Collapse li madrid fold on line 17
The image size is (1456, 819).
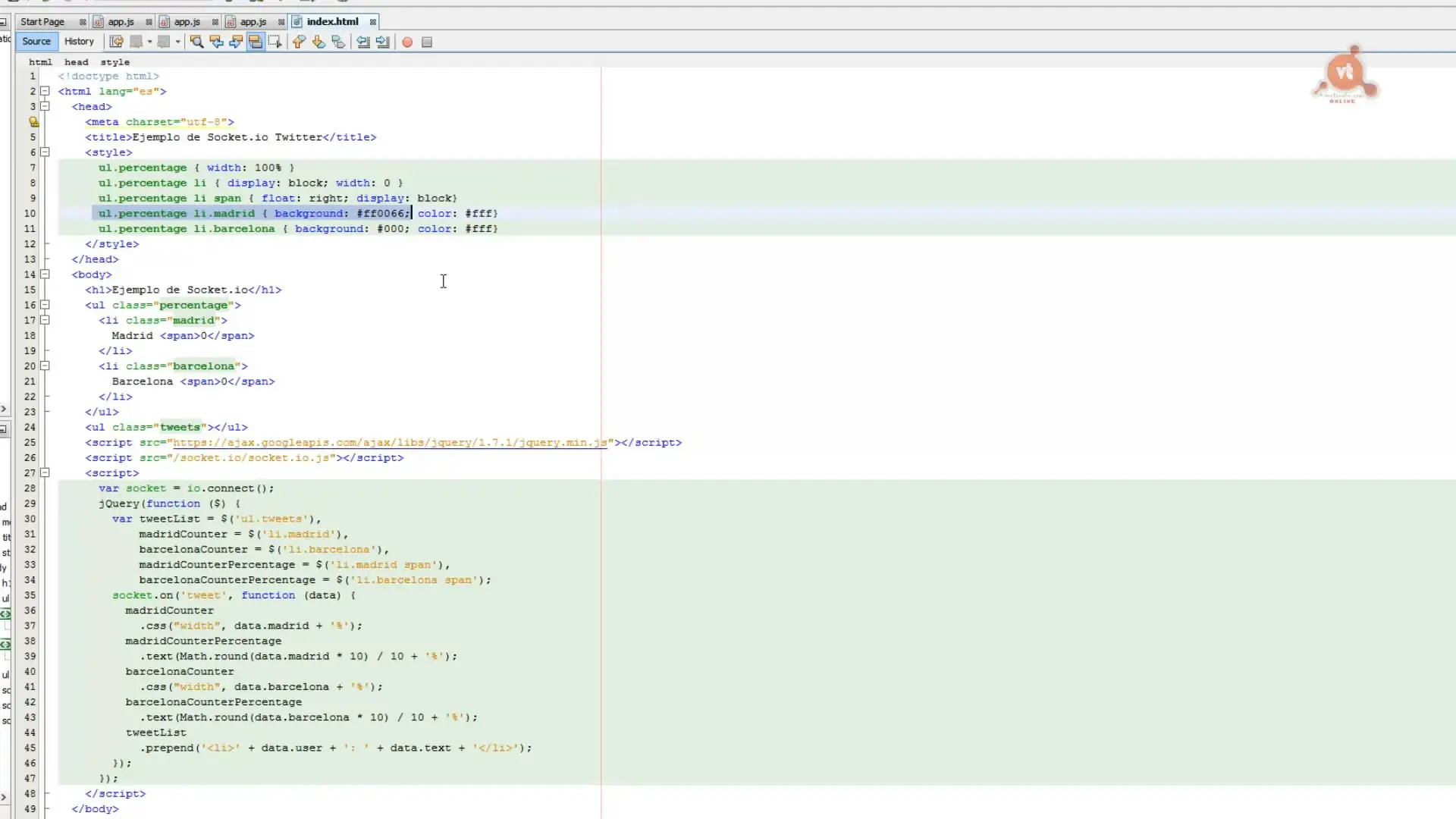tap(45, 320)
